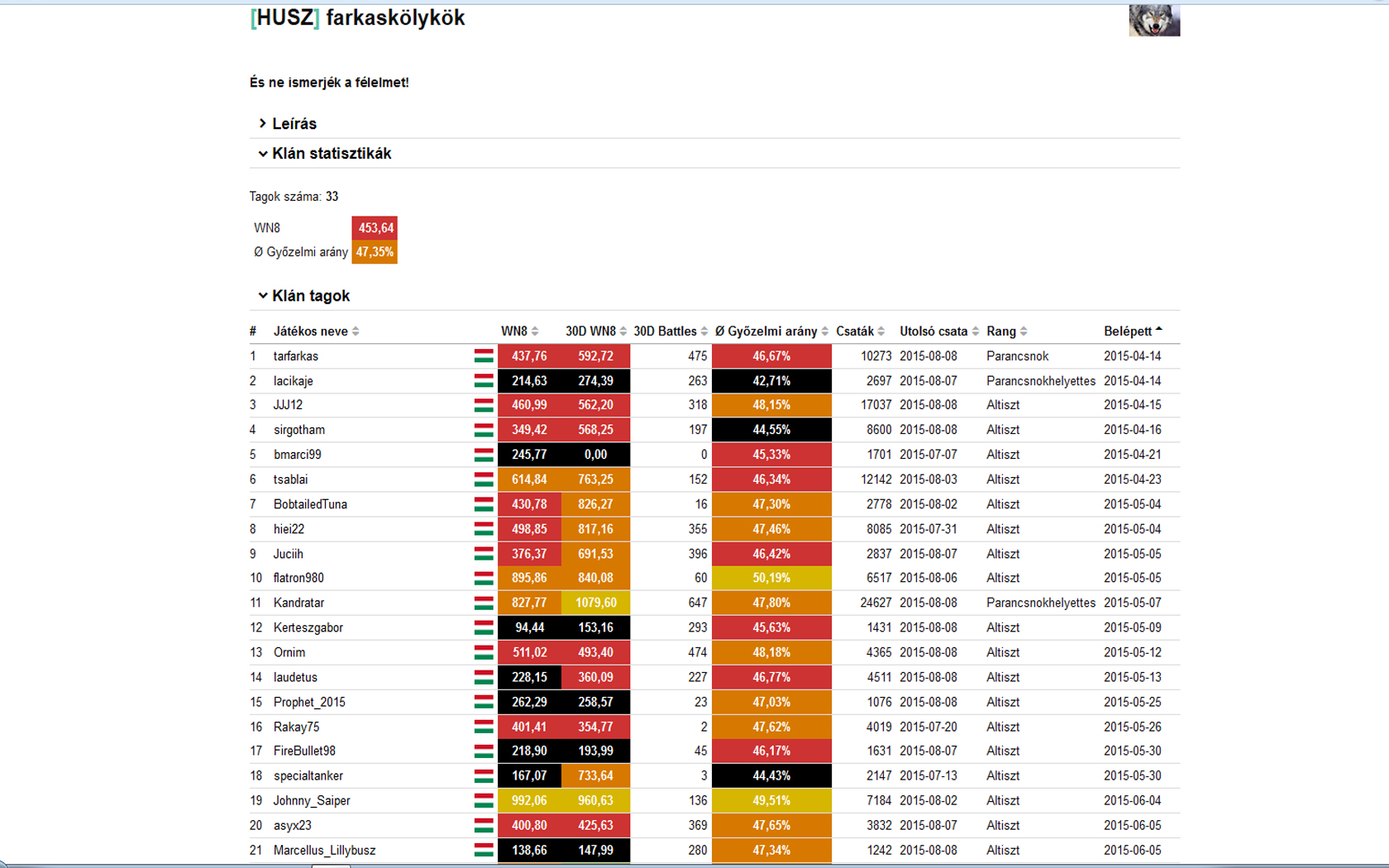
Task: Collapse the Klán statisztikák section
Action: coord(324,154)
